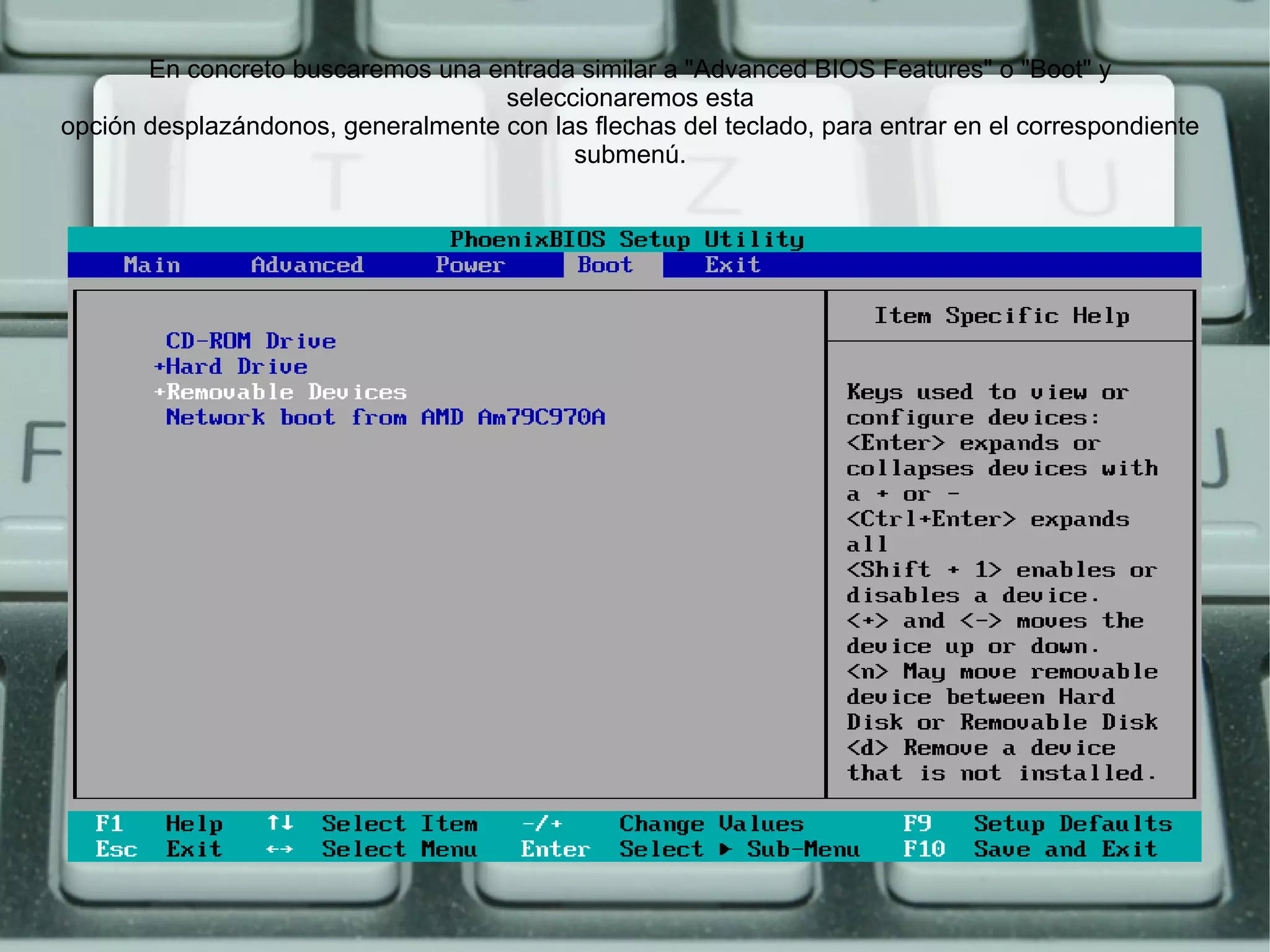The height and width of the screenshot is (952, 1270).
Task: Click the F10 Save and Exit hint
Action: coord(1030,849)
